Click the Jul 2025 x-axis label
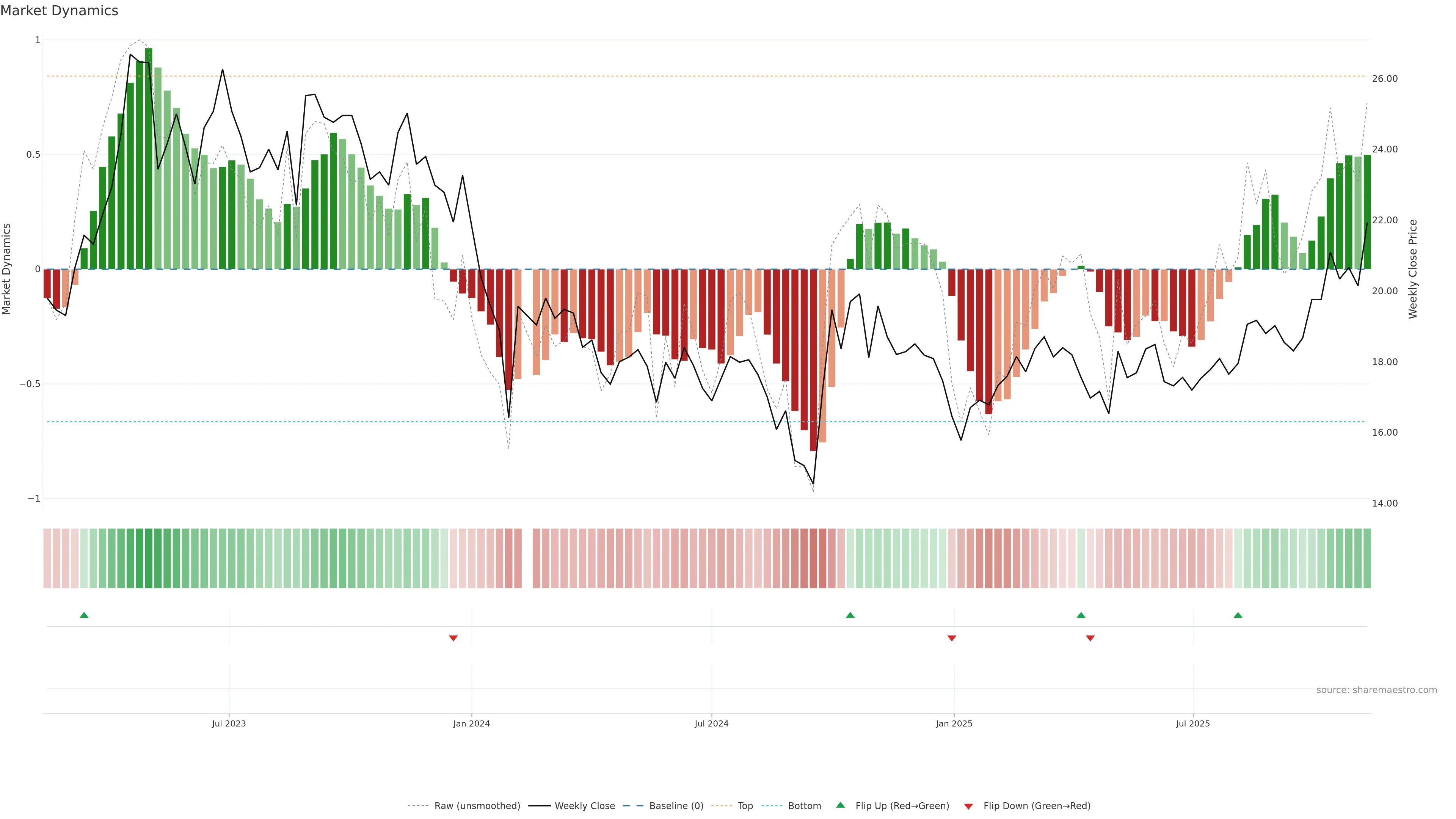The height and width of the screenshot is (819, 1456). (1192, 723)
